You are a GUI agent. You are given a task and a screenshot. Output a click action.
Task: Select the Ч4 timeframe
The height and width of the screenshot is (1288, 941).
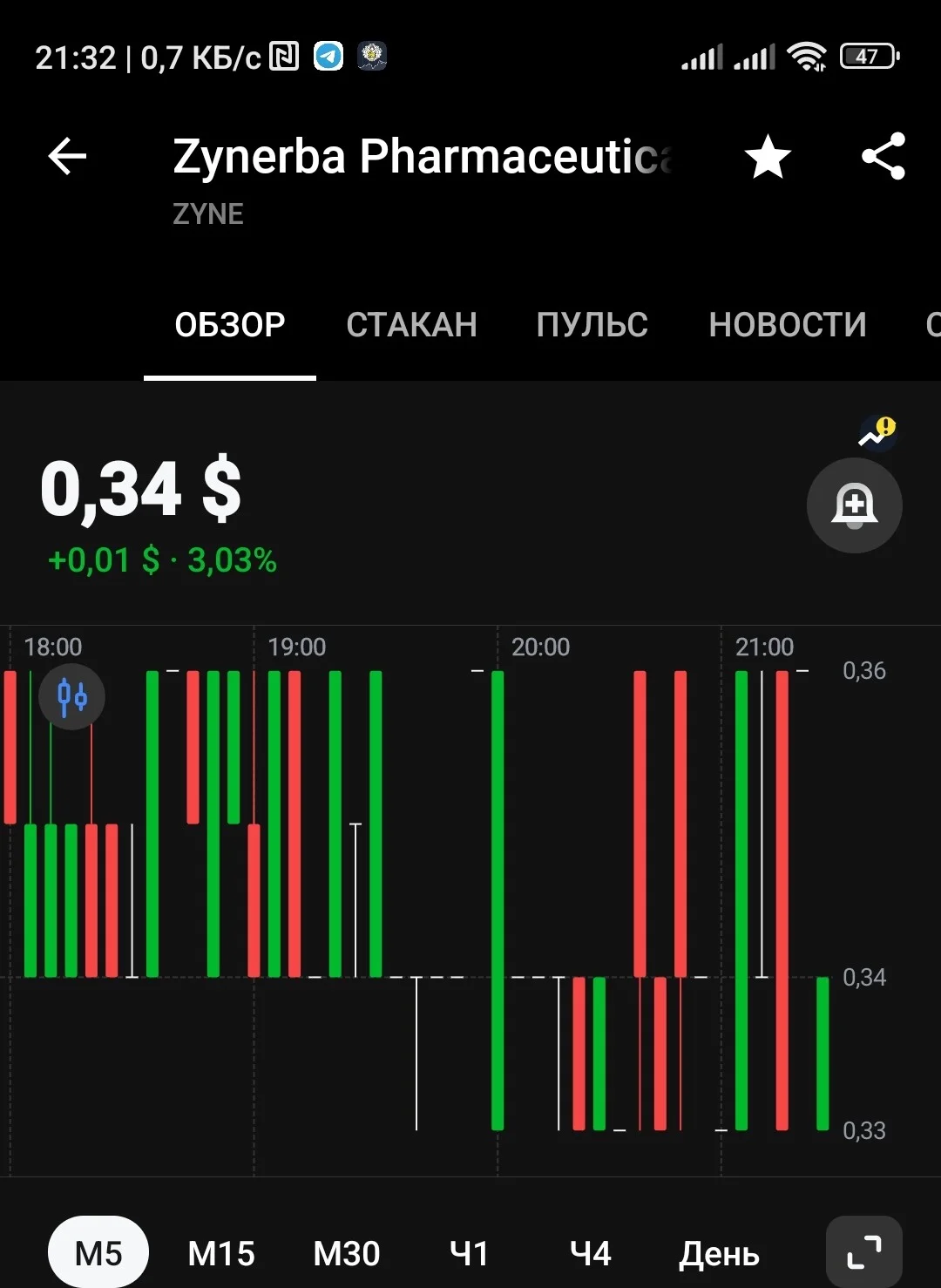point(591,1254)
